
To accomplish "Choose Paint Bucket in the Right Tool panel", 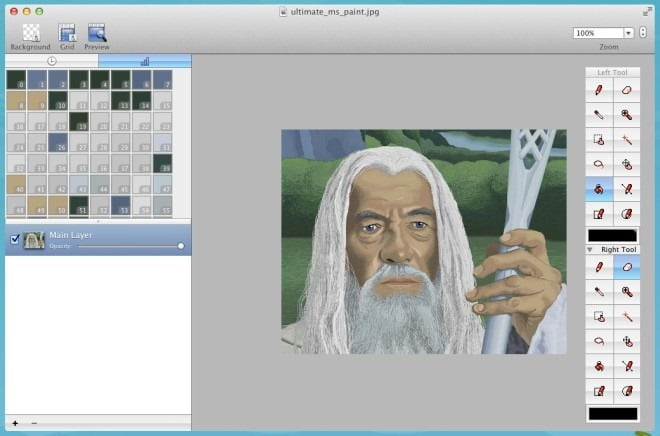I will 599,366.
